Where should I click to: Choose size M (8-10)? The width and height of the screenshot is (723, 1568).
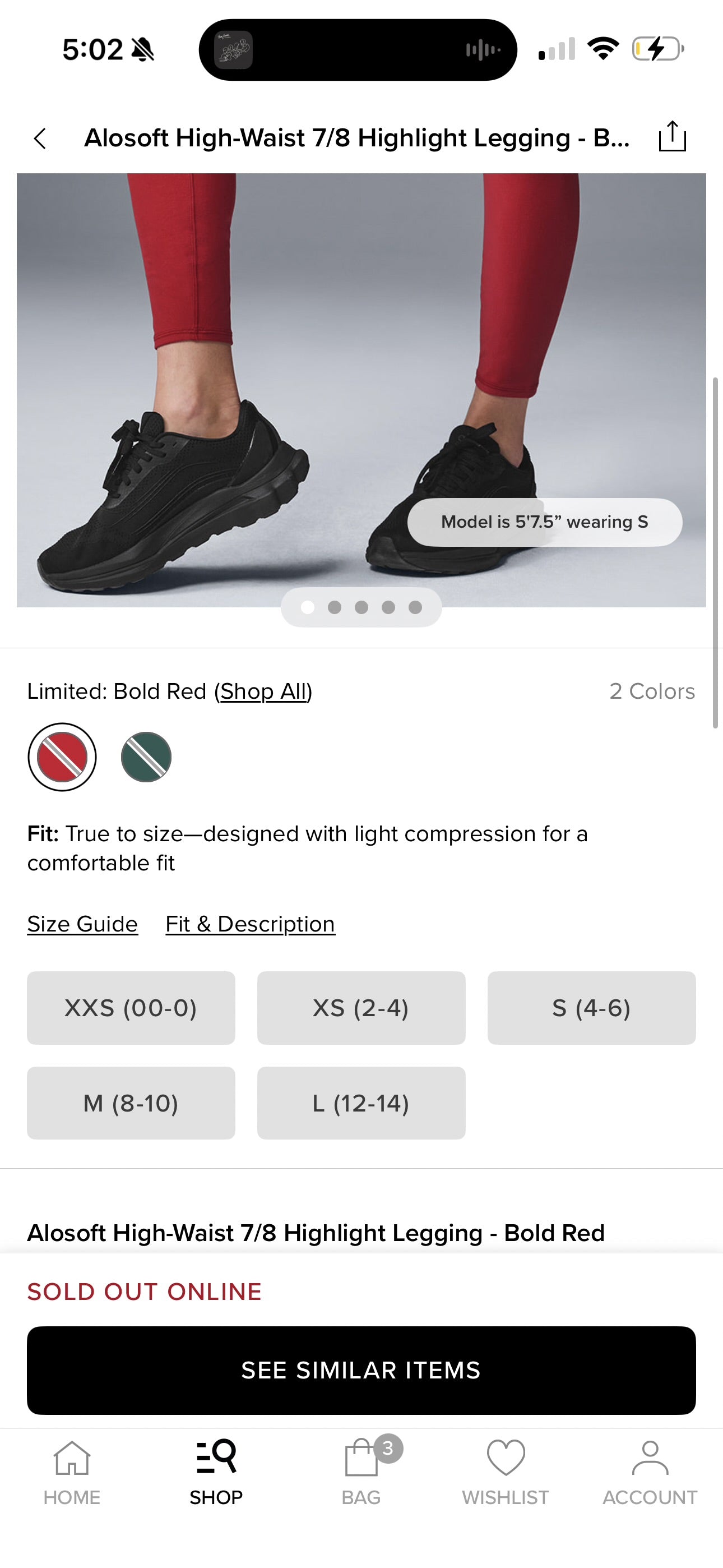point(131,1103)
